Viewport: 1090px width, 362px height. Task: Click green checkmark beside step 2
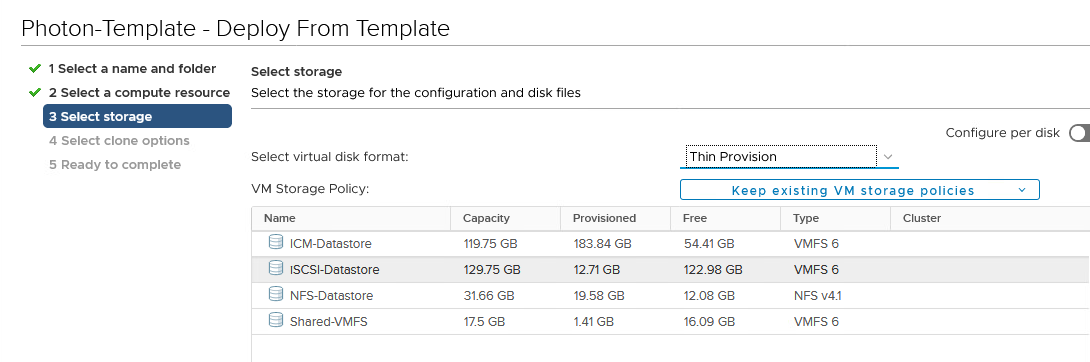pos(35,92)
